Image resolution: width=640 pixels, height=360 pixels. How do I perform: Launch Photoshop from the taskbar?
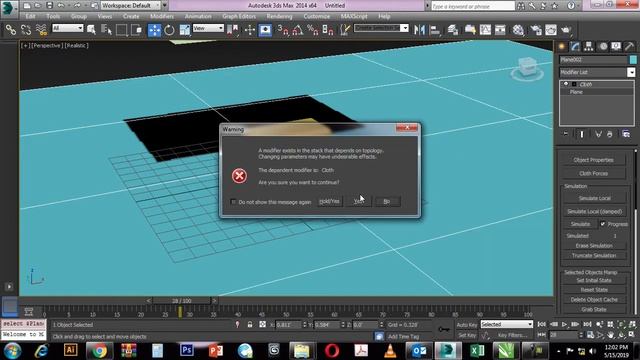187,350
